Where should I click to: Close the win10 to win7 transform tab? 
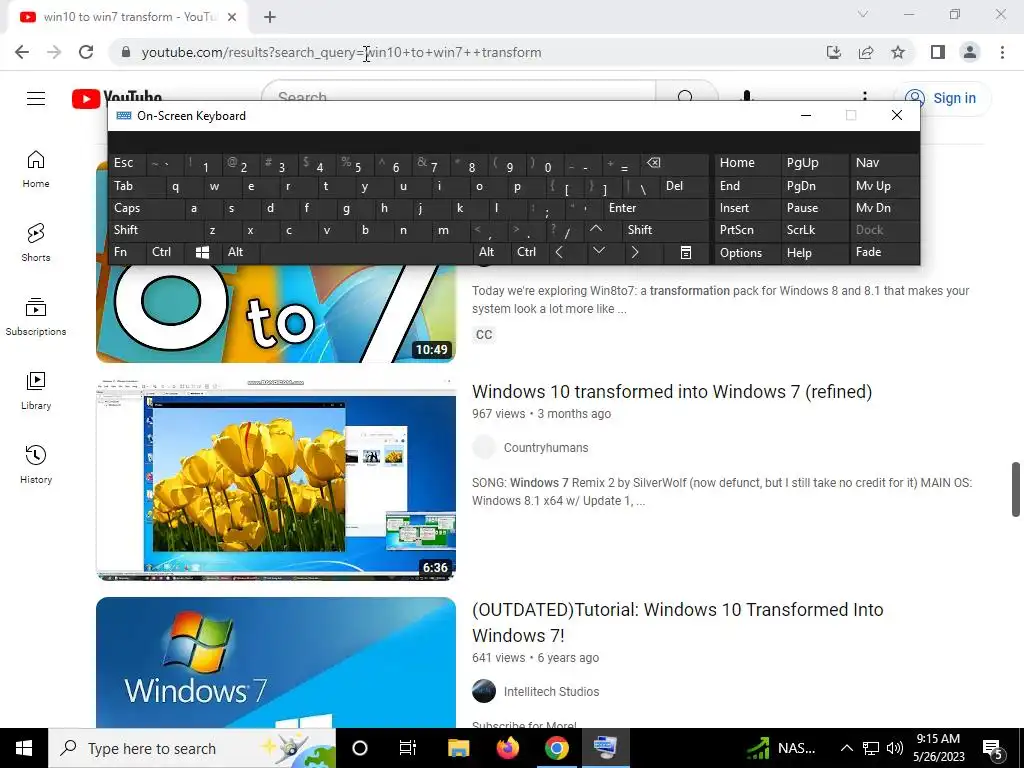click(x=232, y=17)
